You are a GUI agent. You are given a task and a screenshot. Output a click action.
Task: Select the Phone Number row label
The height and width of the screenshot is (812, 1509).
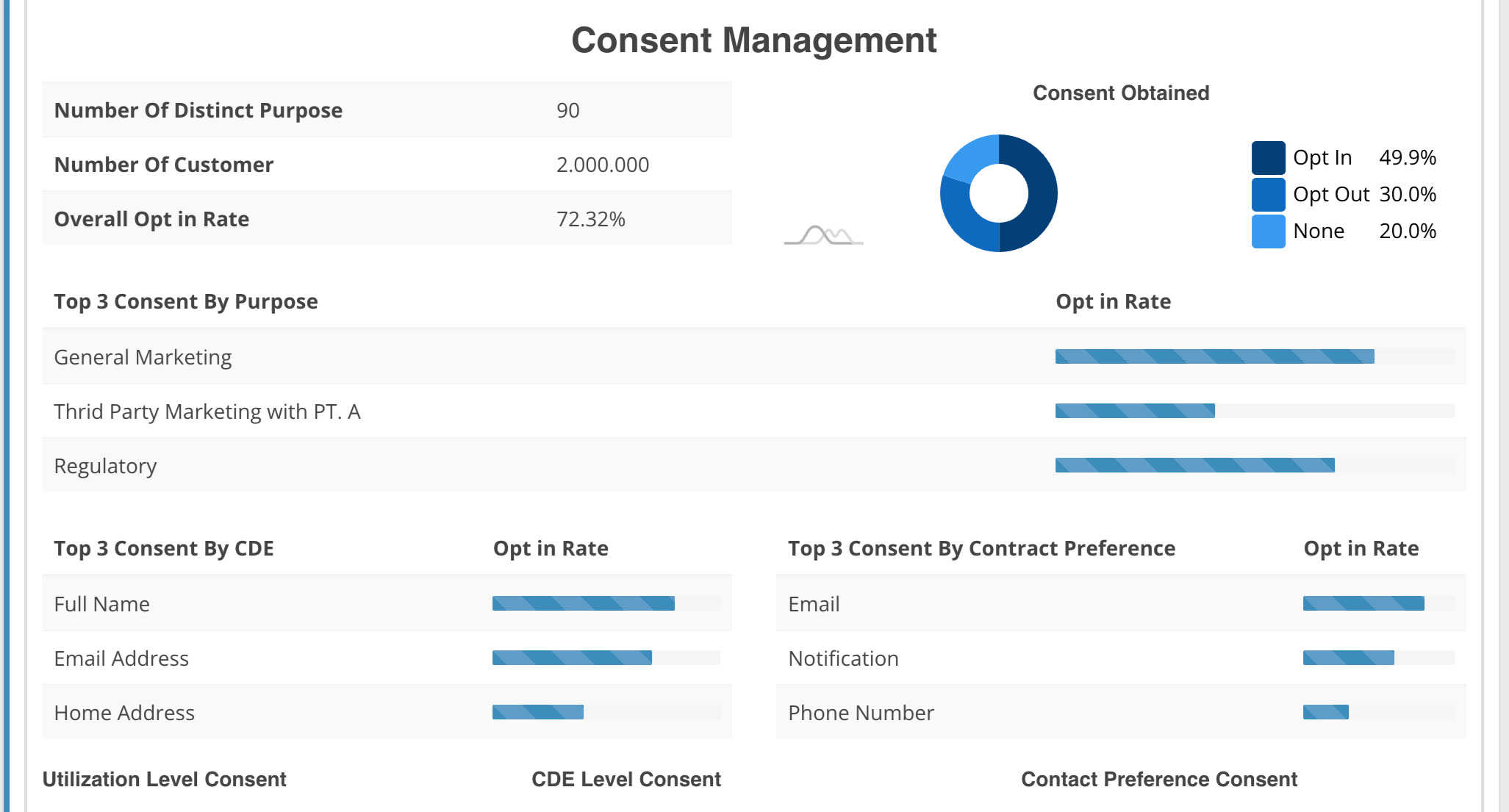click(861, 713)
